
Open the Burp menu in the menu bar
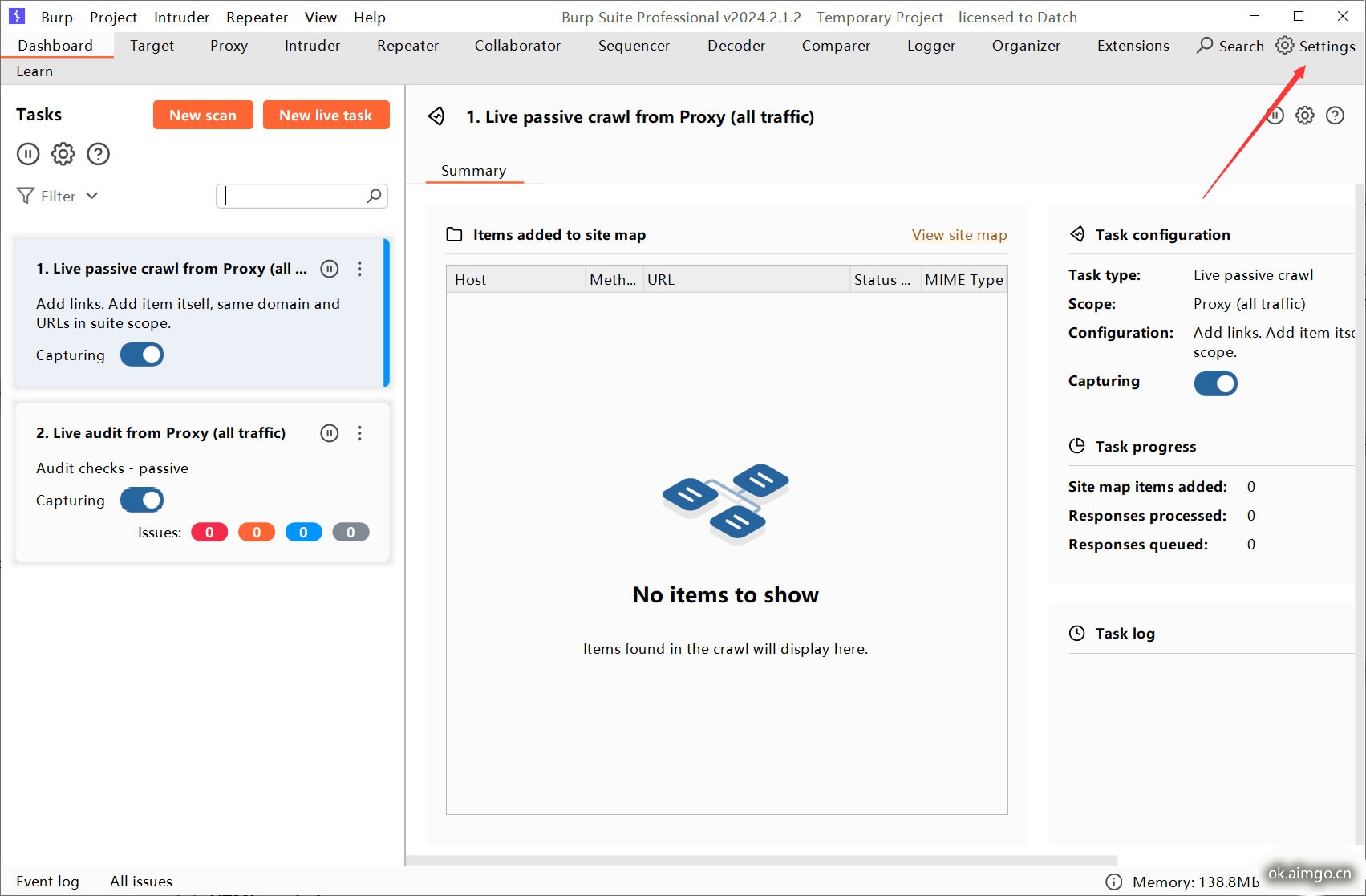(x=56, y=17)
